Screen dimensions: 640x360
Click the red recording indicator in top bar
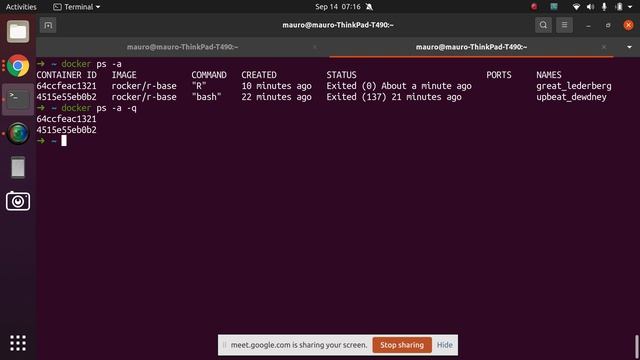534,7
